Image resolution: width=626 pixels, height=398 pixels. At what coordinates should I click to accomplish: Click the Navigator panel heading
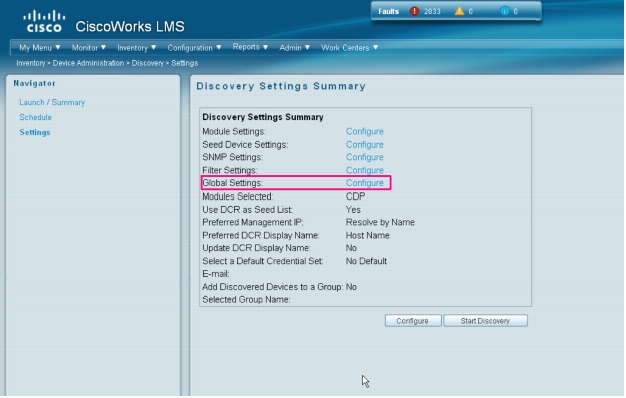[34, 83]
